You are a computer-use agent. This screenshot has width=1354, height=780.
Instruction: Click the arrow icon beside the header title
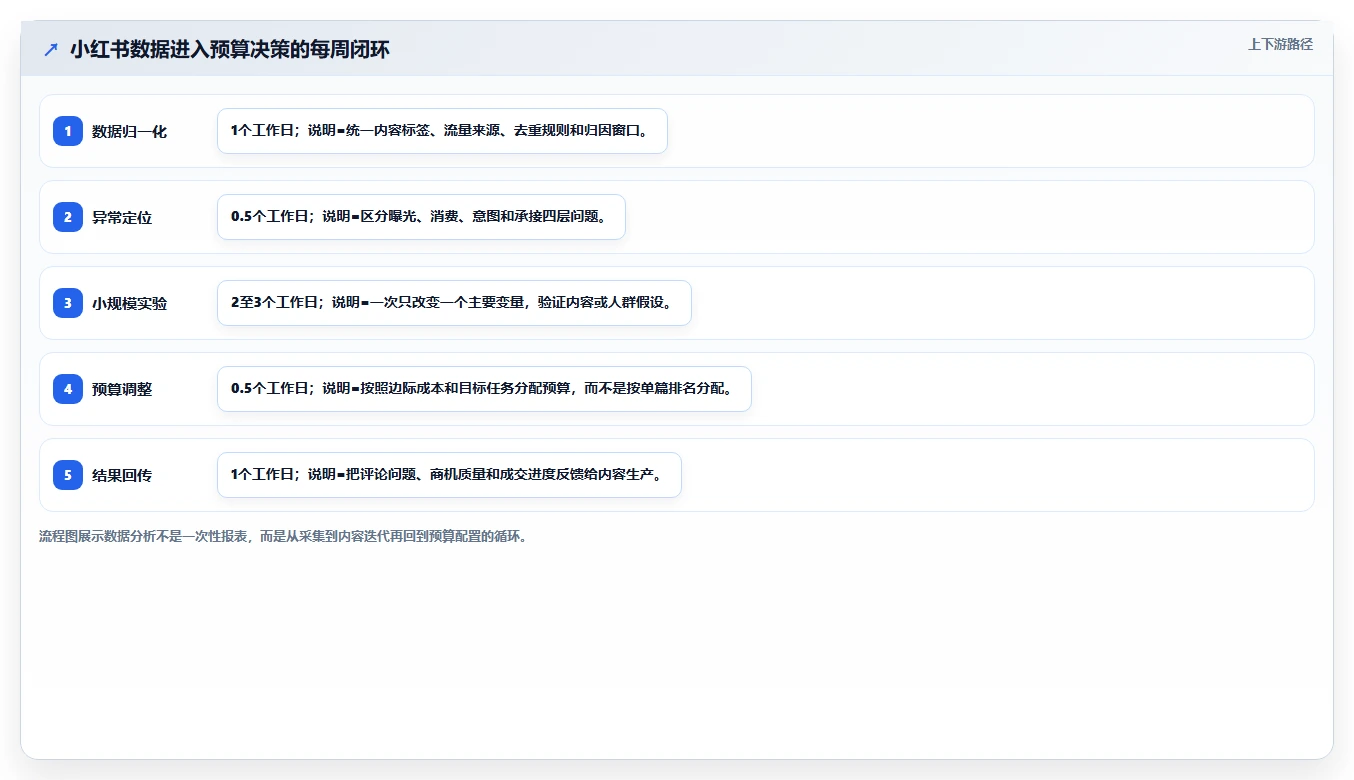pos(50,50)
